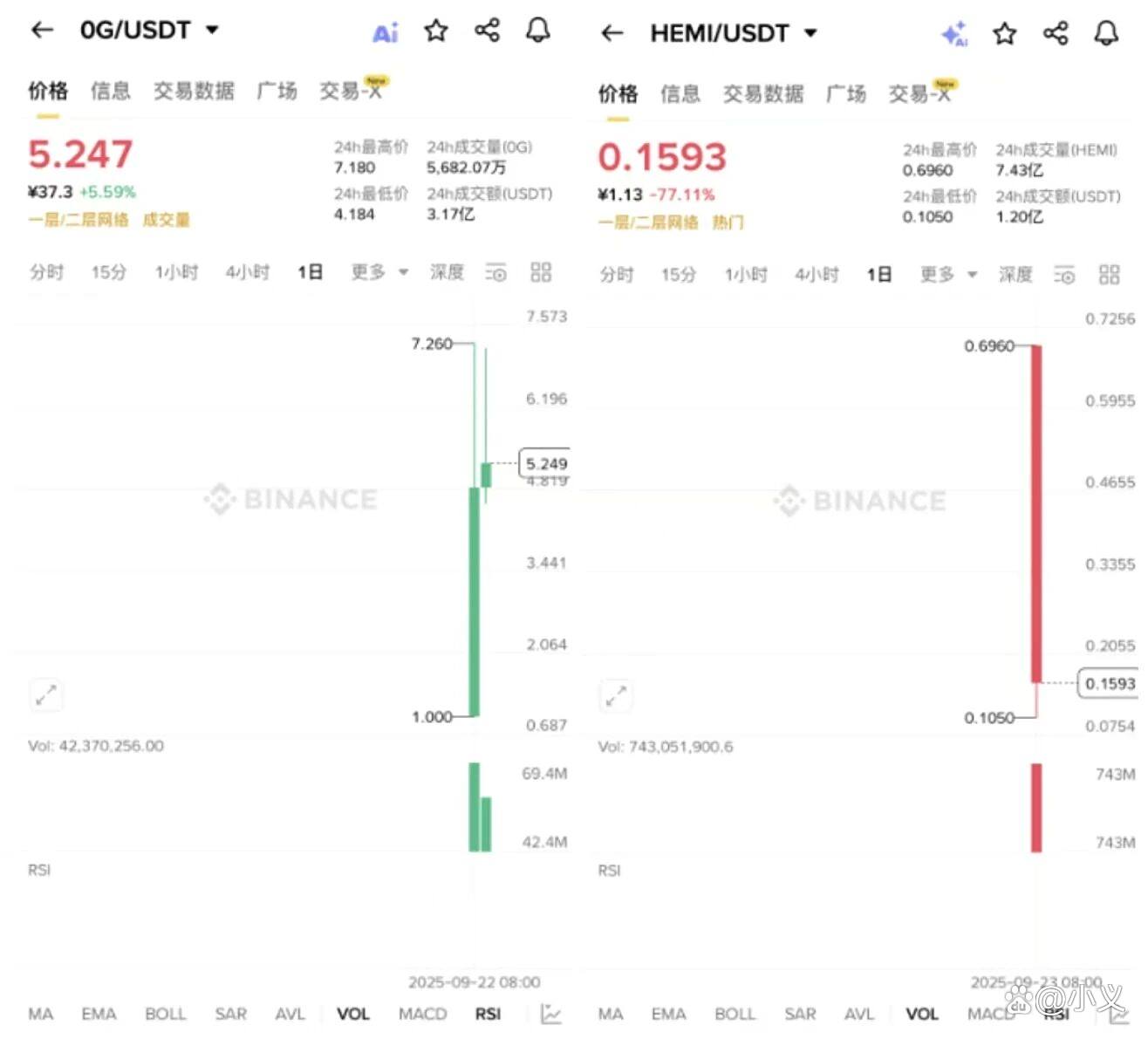Expand 0G/USDT chart to fullscreen
1148x1039 pixels.
point(45,695)
